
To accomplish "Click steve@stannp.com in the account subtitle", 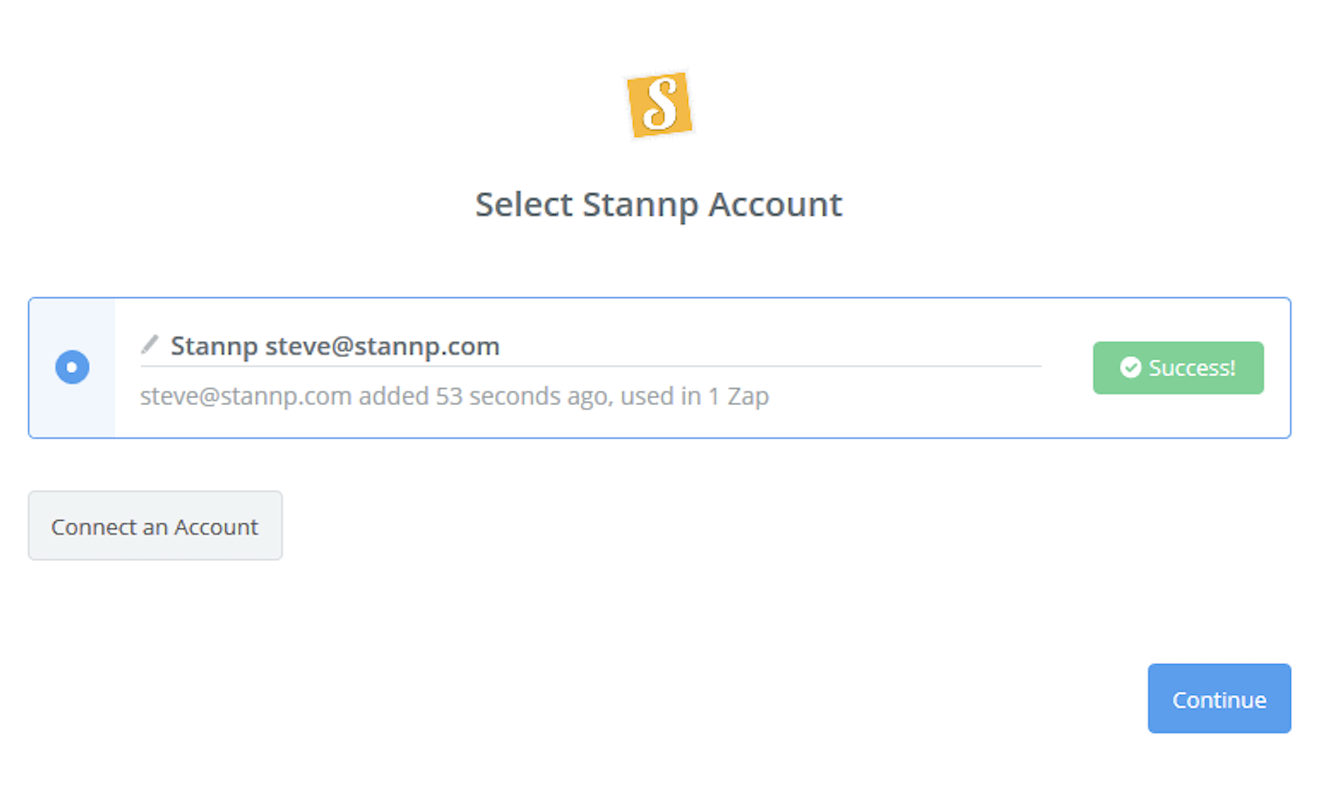I will [246, 397].
